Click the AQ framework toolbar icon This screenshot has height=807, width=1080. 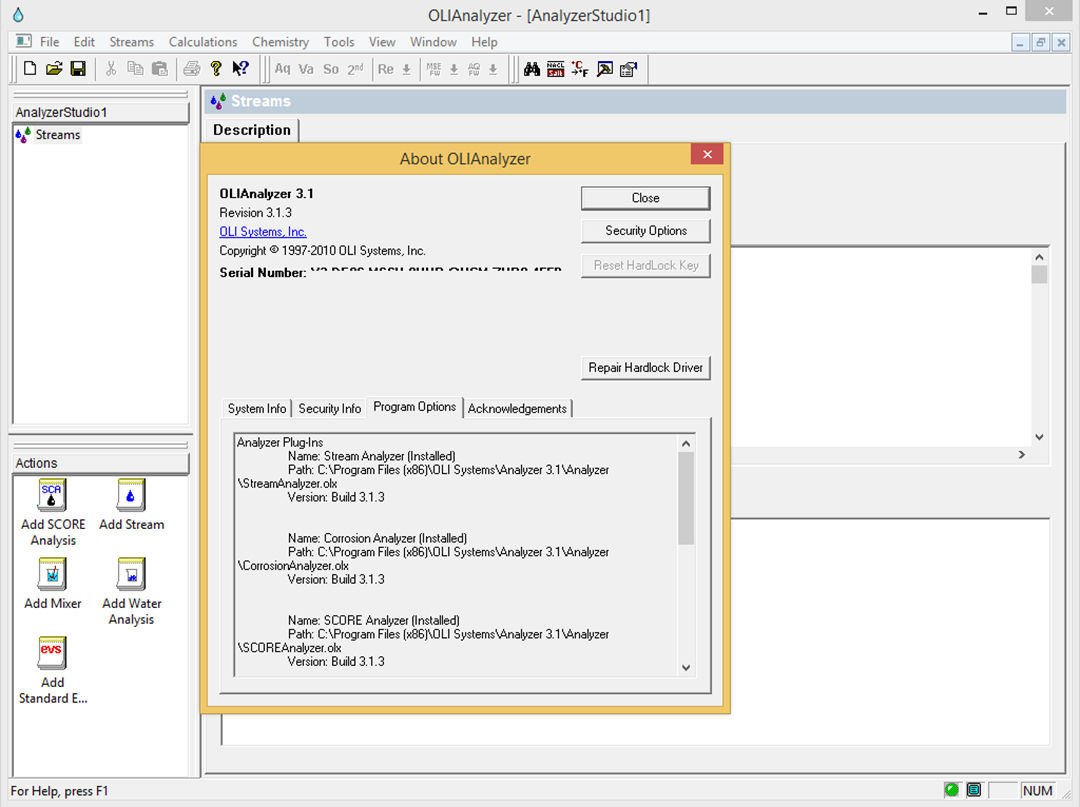click(474, 69)
